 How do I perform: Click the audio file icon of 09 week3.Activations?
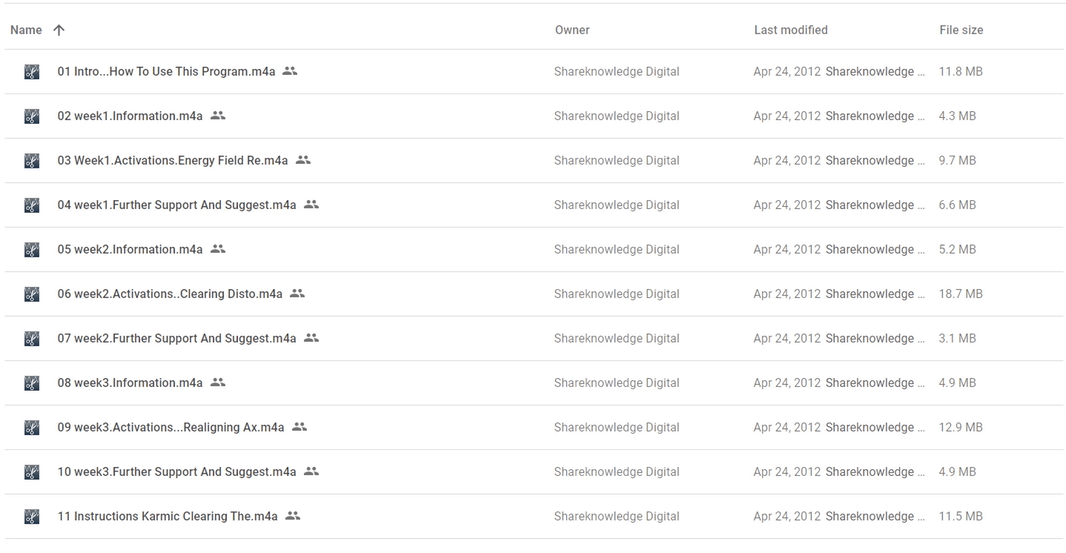(x=31, y=427)
